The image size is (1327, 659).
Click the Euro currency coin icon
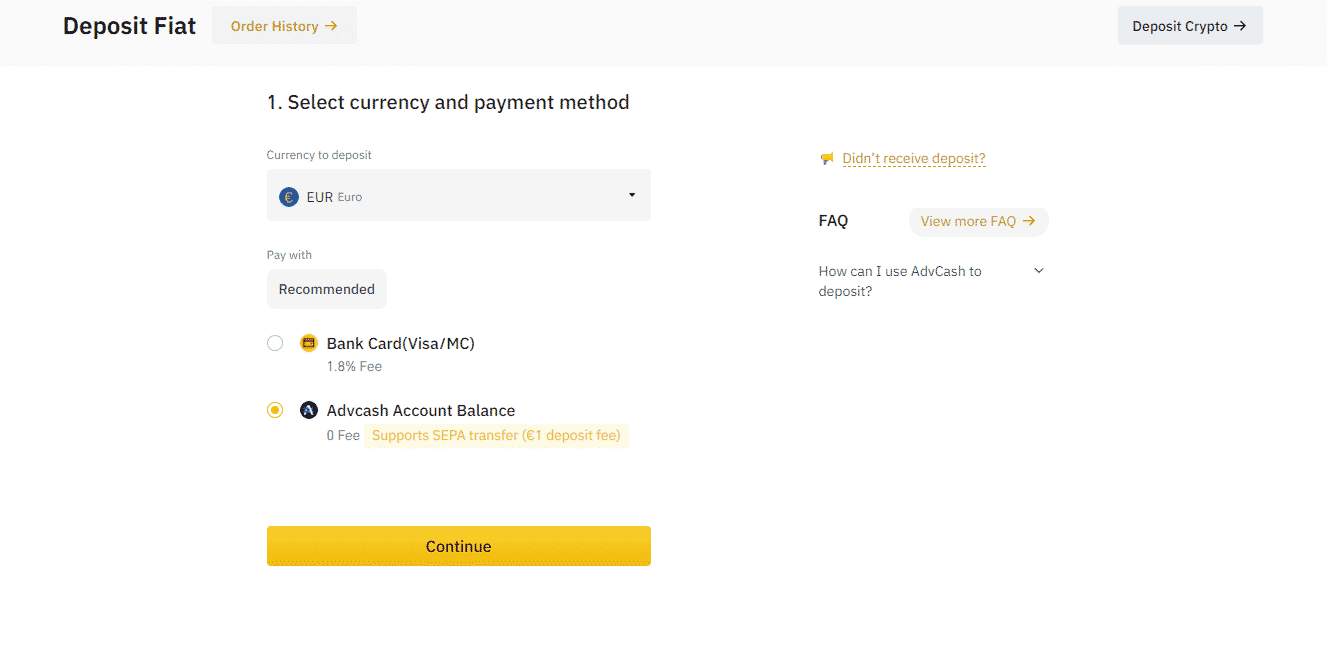(289, 197)
